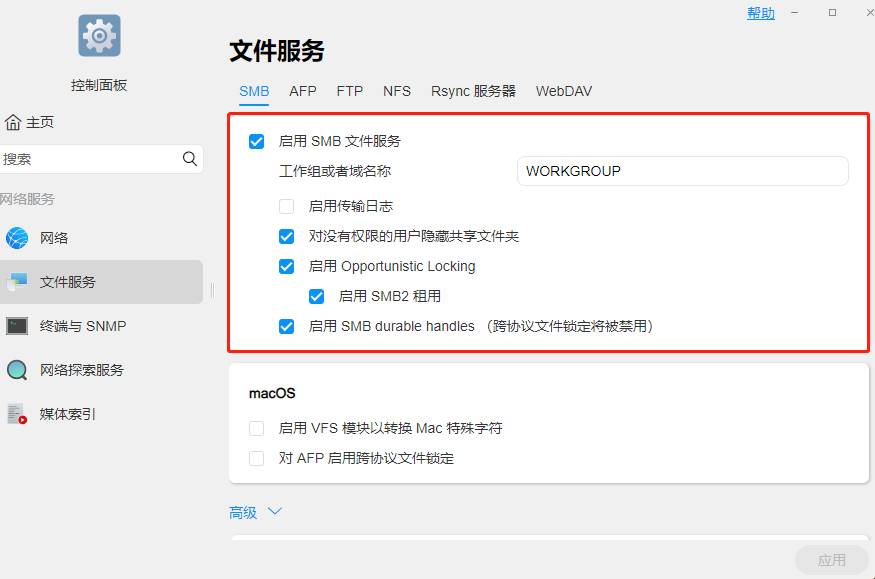Viewport: 875px width, 579px height.
Task: Click the magnifier search icon
Action: click(x=190, y=159)
